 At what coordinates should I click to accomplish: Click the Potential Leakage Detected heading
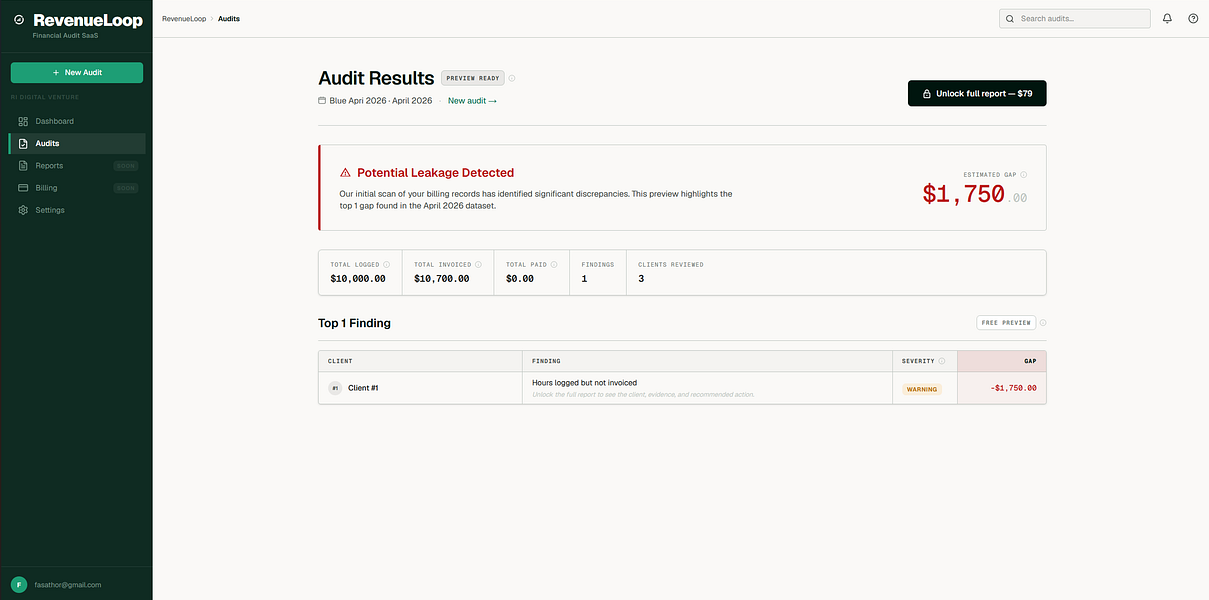pos(435,173)
